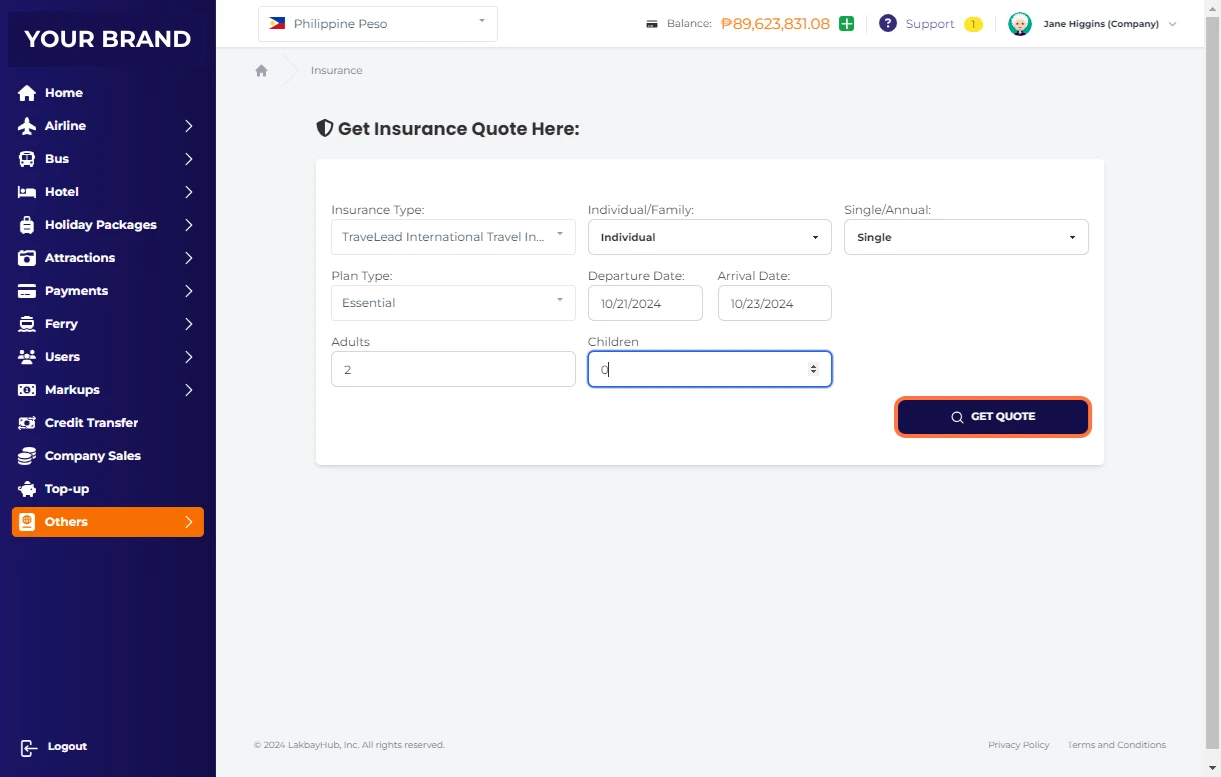Click the Logout icon in sidebar
1221x777 pixels.
28,747
